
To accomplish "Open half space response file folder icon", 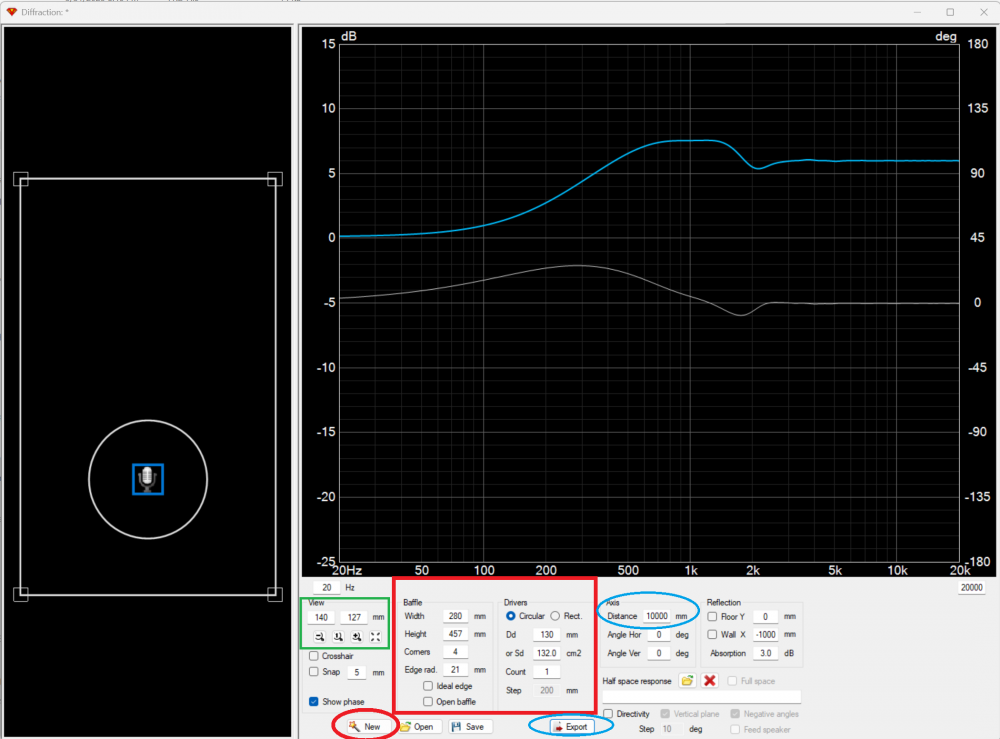I will click(688, 681).
